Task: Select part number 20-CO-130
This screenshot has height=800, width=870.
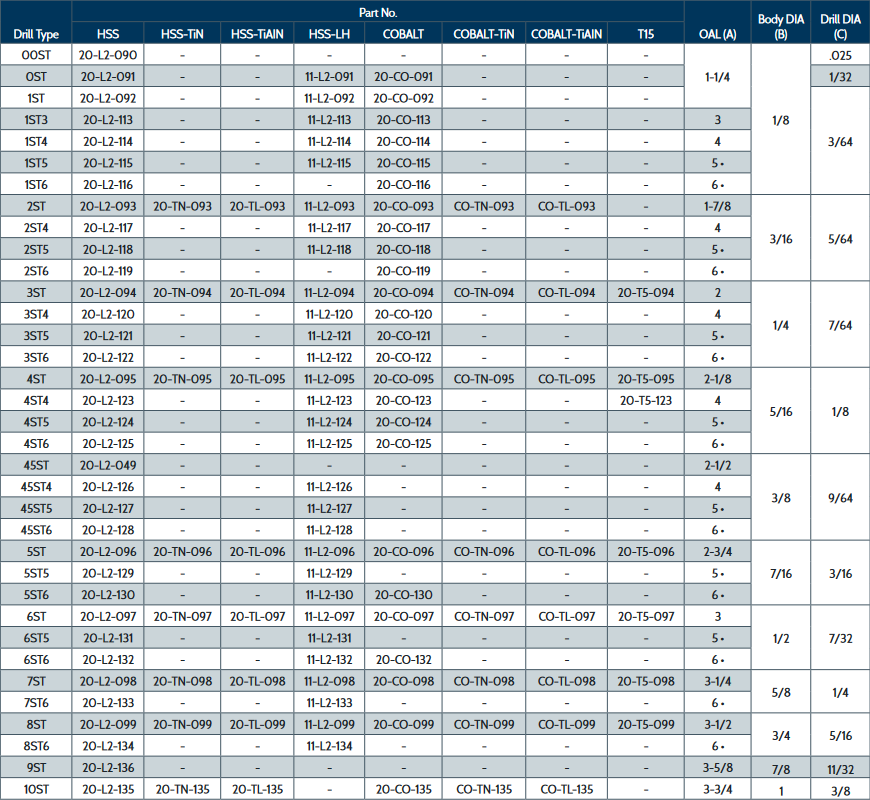Action: pos(405,595)
